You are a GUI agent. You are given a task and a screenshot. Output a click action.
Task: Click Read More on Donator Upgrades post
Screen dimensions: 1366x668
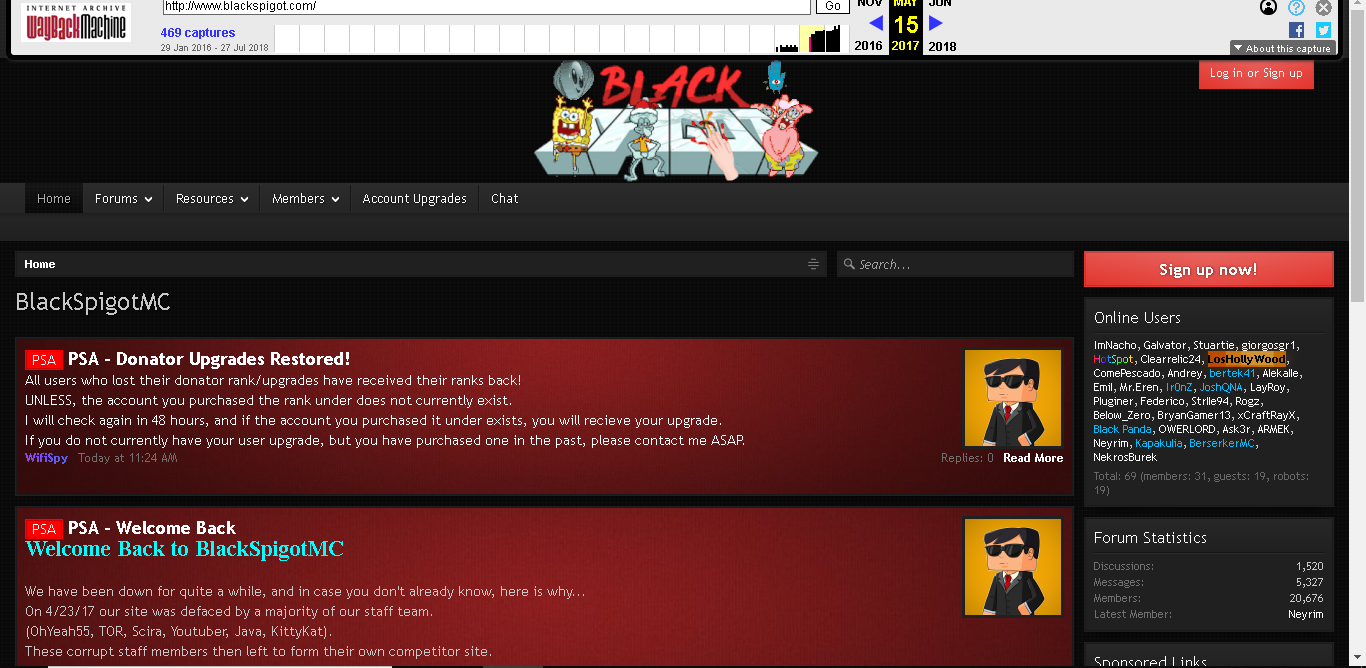click(x=1033, y=458)
